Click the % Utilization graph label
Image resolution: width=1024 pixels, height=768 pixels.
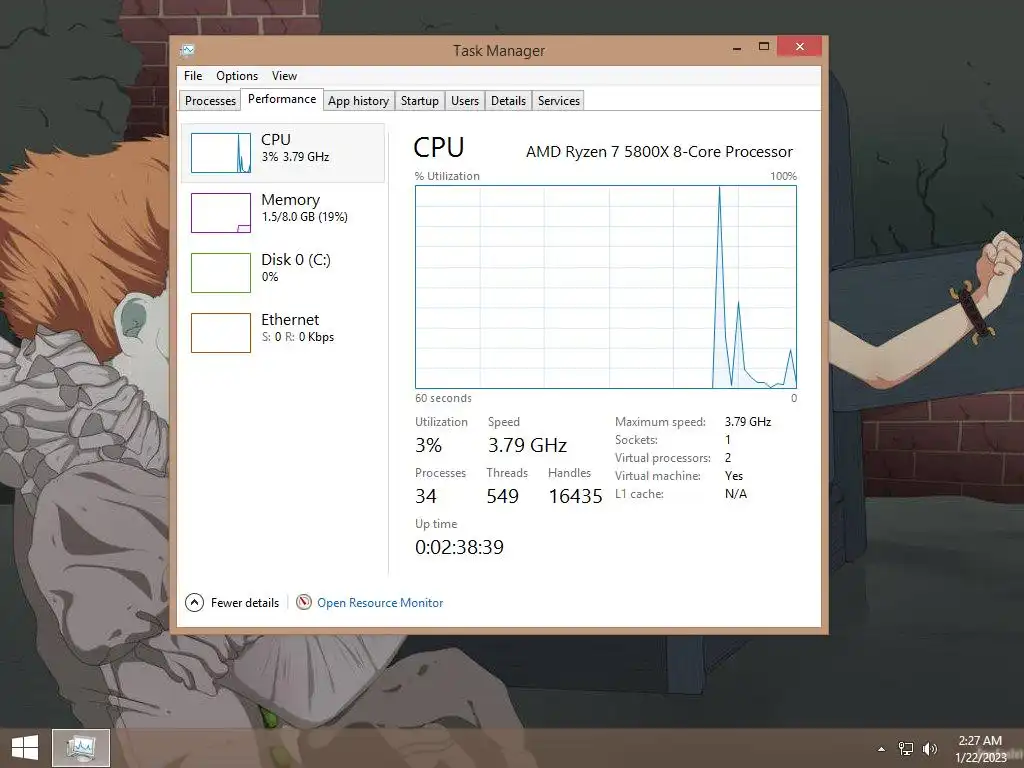(x=447, y=176)
